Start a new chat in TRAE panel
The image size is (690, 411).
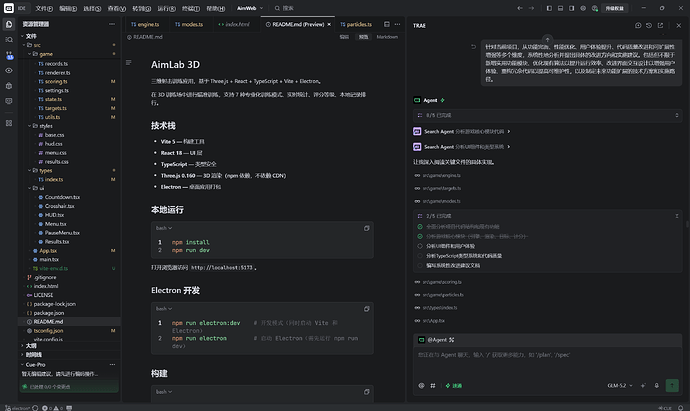click(x=638, y=26)
